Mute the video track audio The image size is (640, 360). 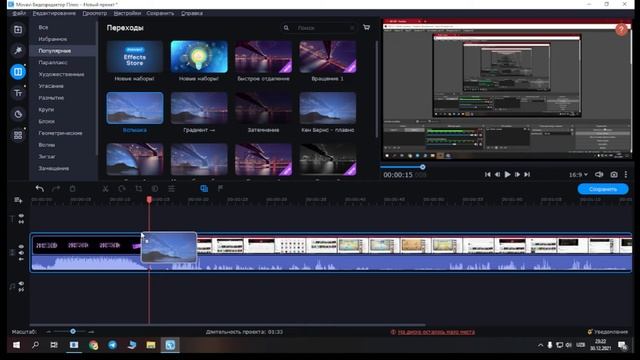[x=21, y=253]
